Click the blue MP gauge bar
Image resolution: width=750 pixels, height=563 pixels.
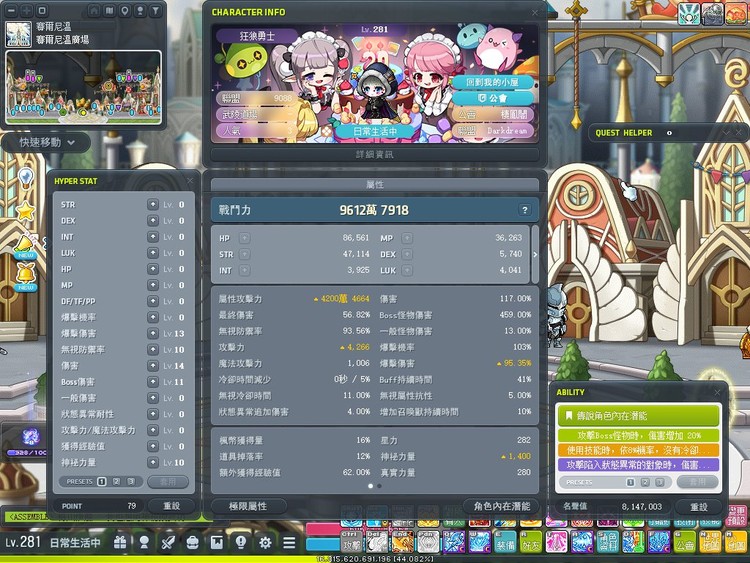[323, 545]
